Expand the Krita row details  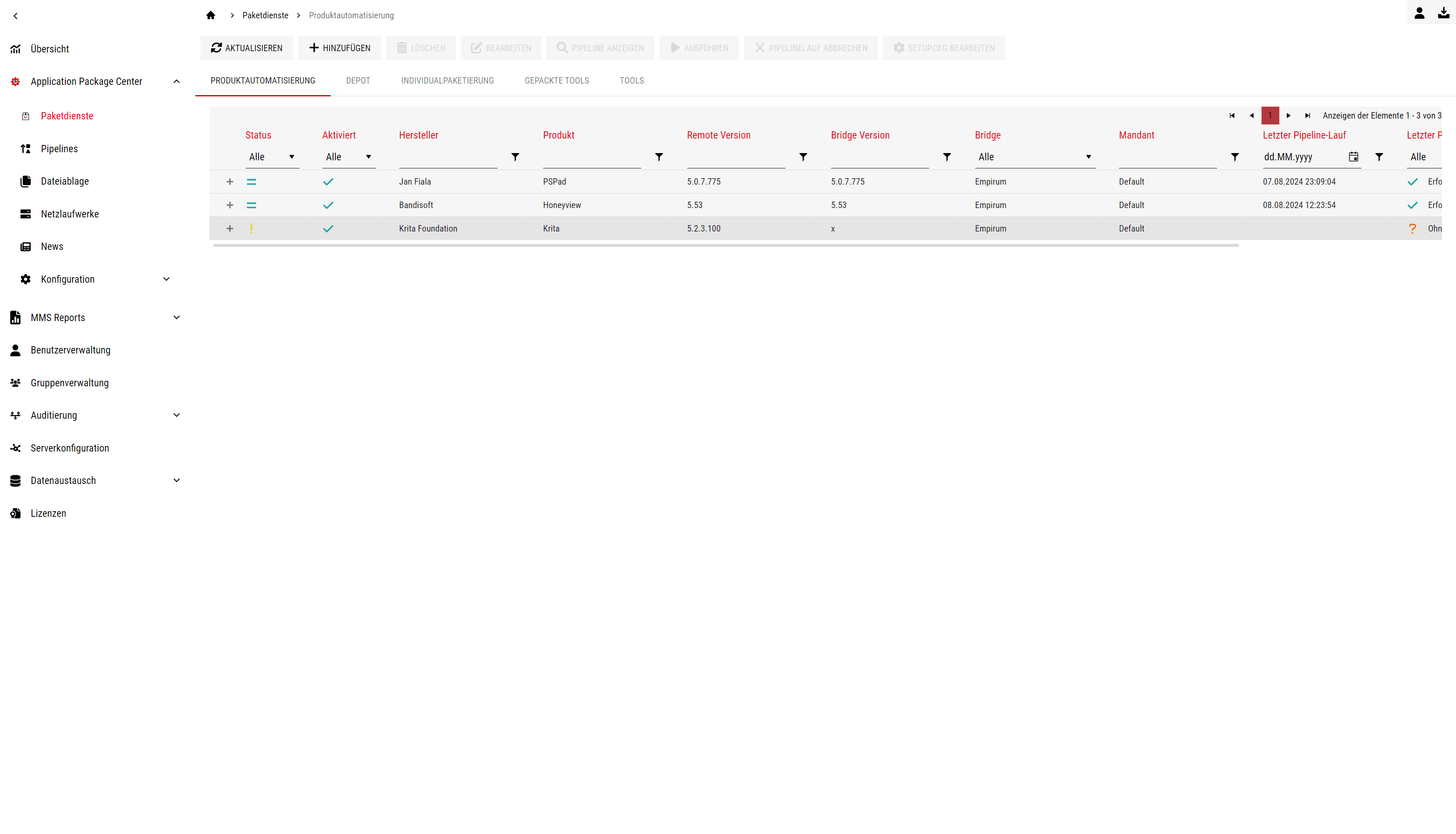(230, 229)
